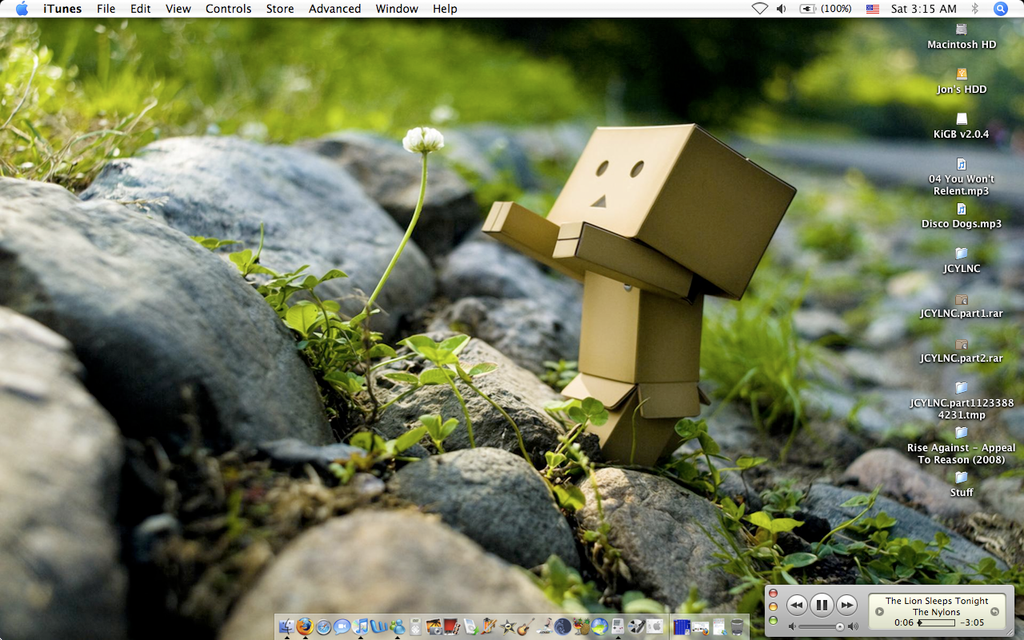Open MSN Messenger from the Dock
This screenshot has width=1024, height=640.
pos(396,627)
